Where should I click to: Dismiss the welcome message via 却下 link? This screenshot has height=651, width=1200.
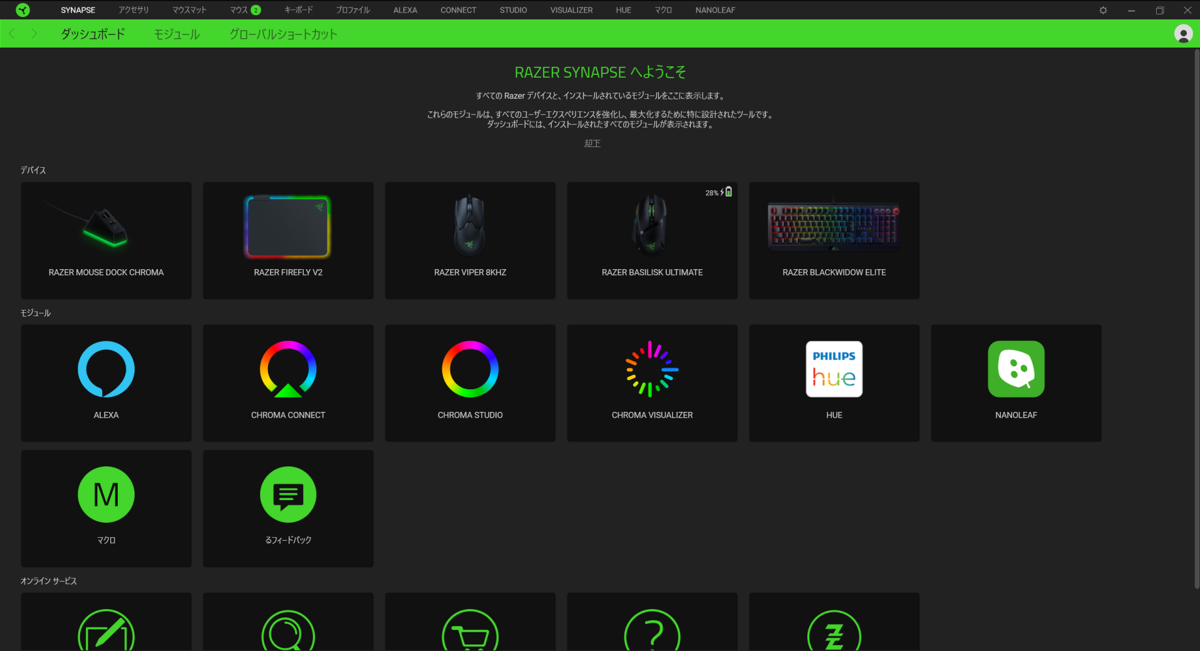[592, 144]
